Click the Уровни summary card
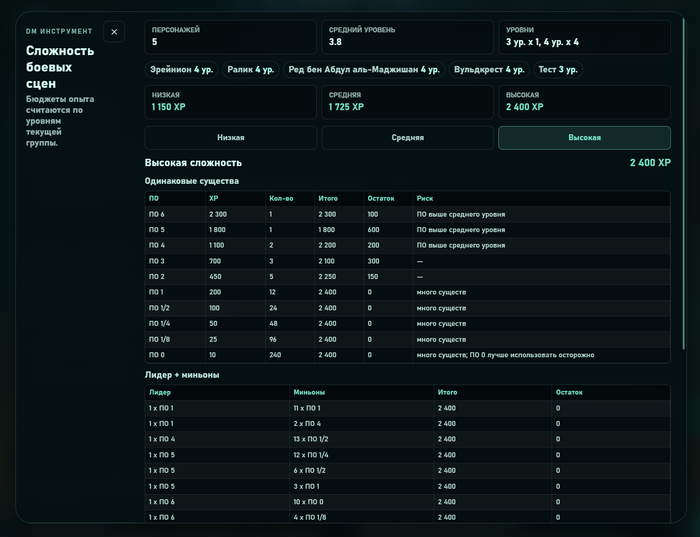Image resolution: width=700 pixels, height=537 pixels. (584, 37)
